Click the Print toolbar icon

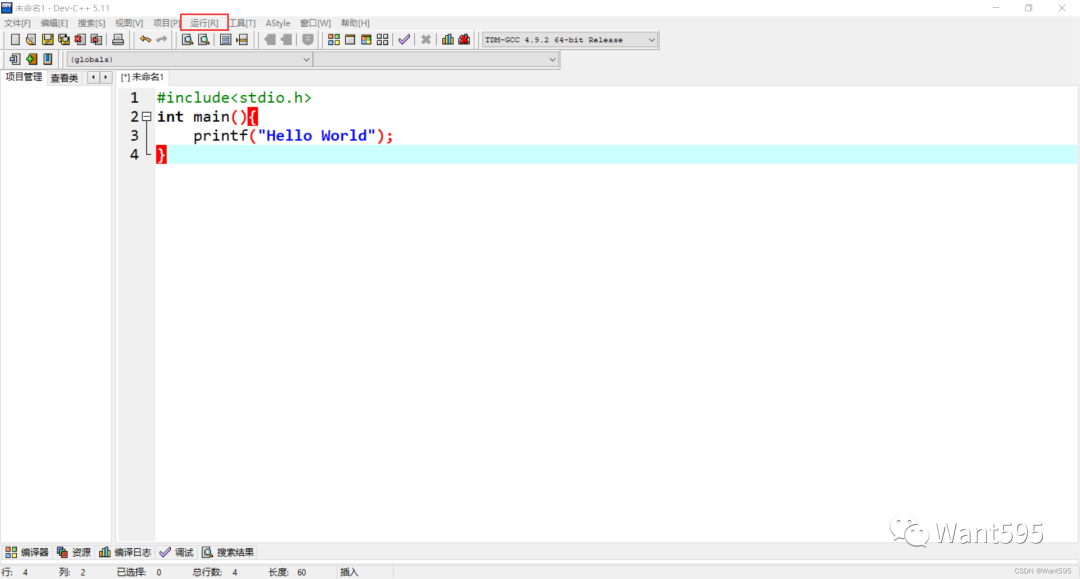click(118, 40)
